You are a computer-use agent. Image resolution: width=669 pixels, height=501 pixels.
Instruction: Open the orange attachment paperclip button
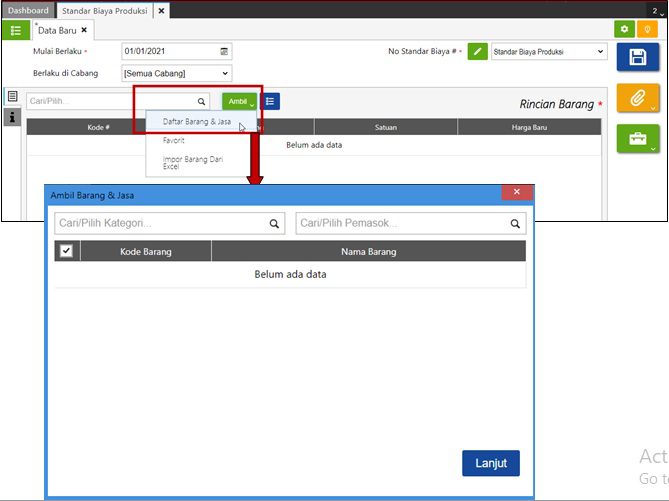pos(637,98)
